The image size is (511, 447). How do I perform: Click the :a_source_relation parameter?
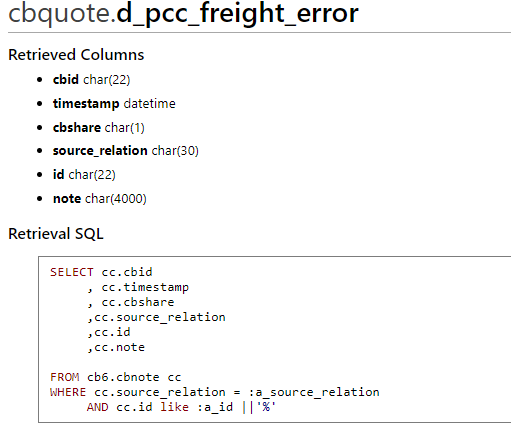[x=314, y=392]
